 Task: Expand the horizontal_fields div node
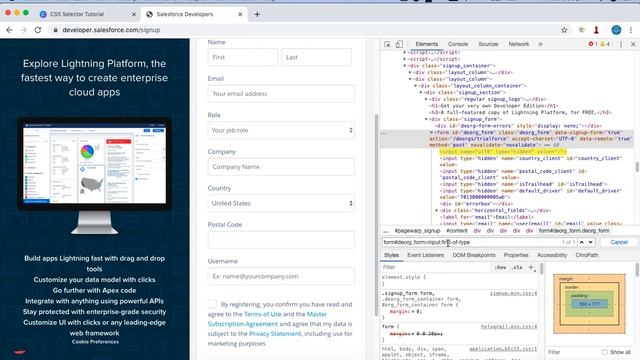pos(437,211)
